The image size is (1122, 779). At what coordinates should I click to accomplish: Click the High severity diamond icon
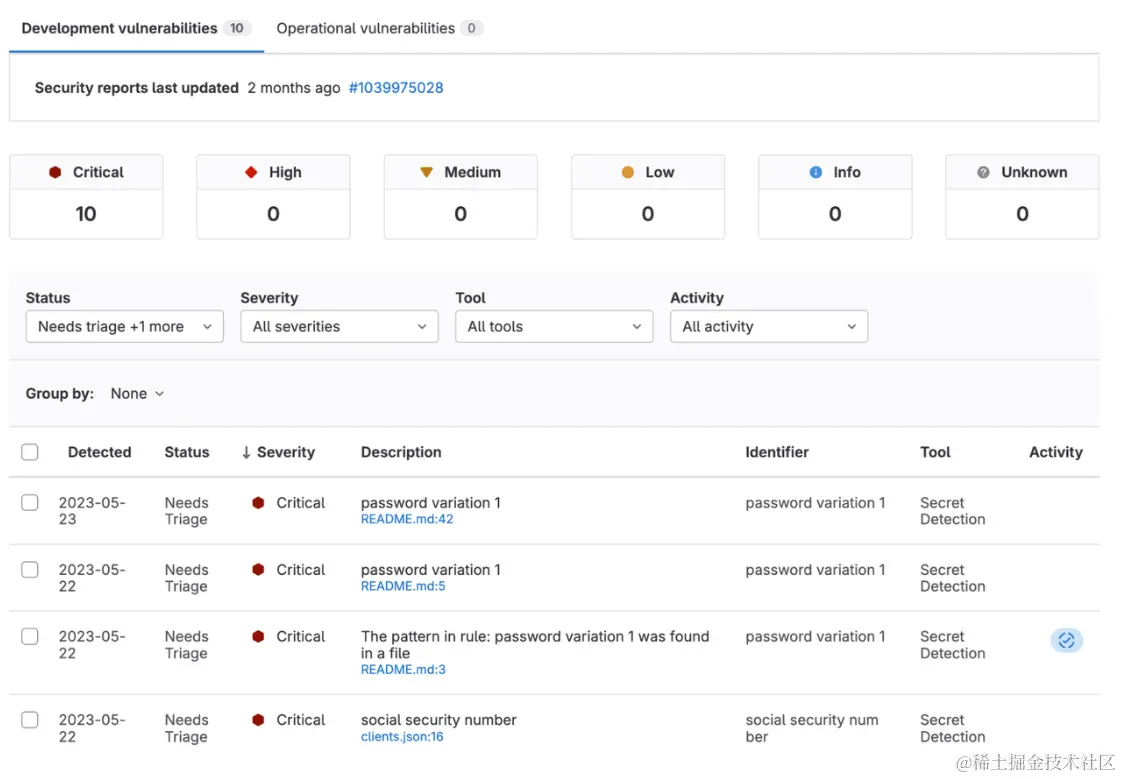(251, 172)
